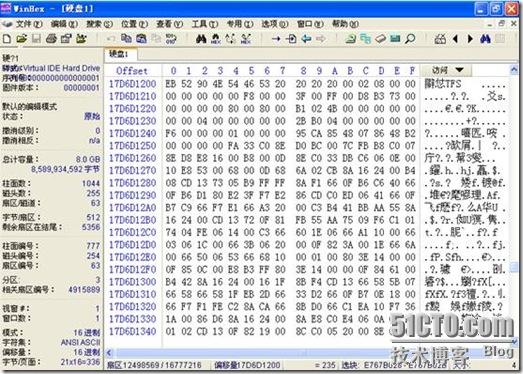Click 字符集 value ANSI ASCII

[x=80, y=342]
